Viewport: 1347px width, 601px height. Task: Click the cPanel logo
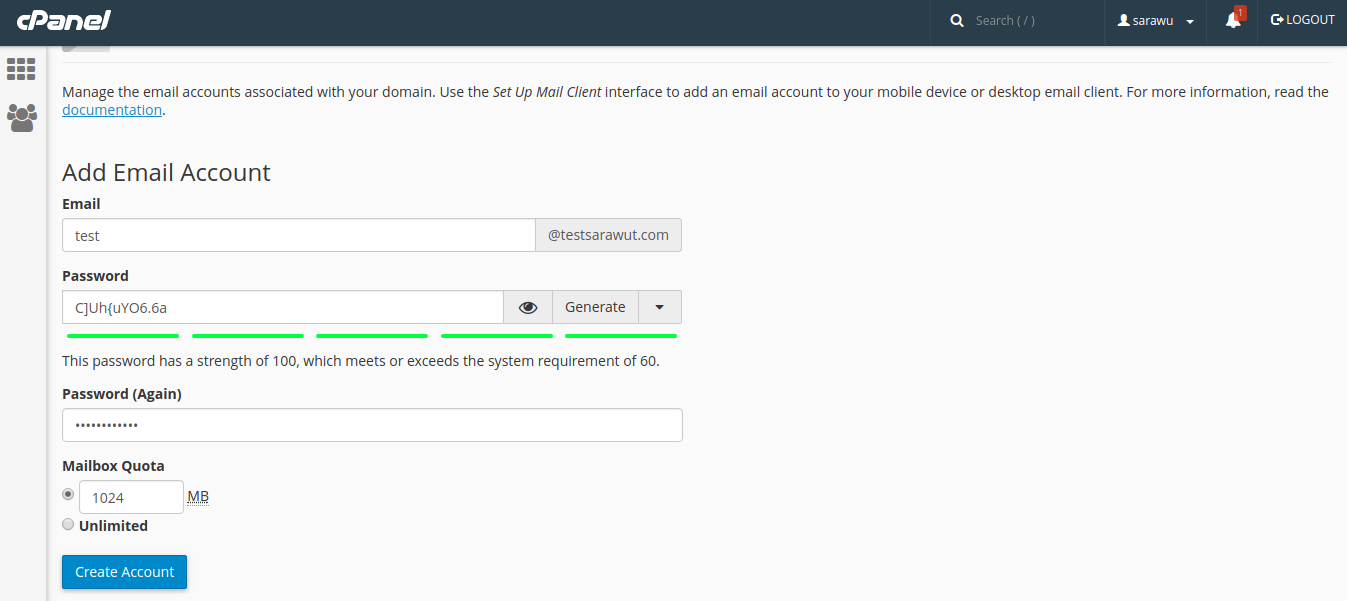[x=63, y=21]
